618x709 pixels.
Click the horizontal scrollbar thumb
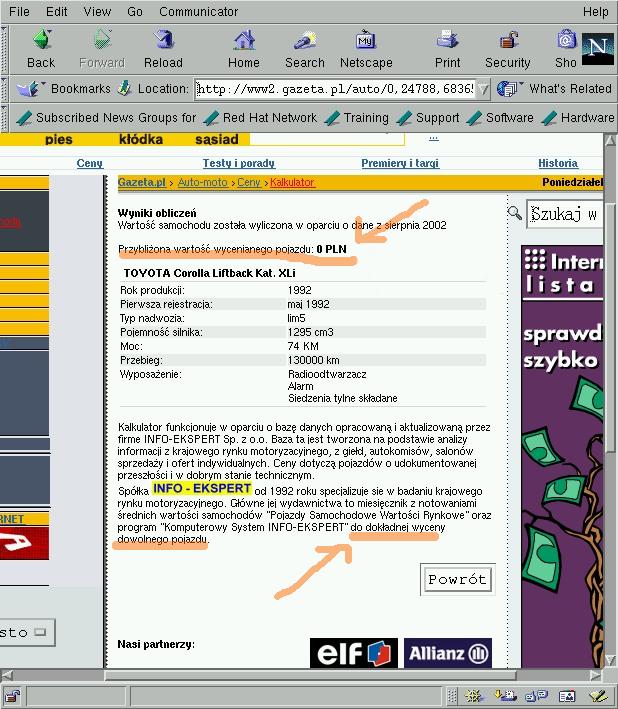pos(310,676)
